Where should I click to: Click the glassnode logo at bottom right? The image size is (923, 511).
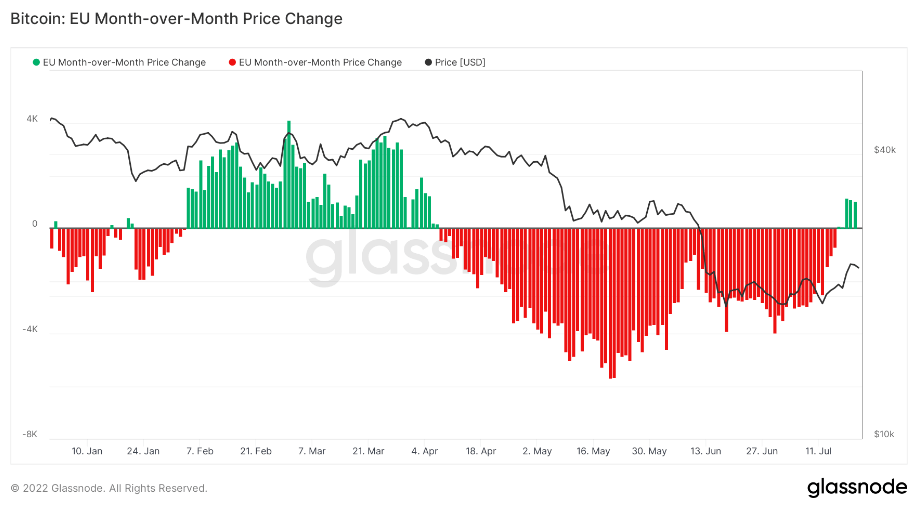pyautogui.click(x=857, y=487)
